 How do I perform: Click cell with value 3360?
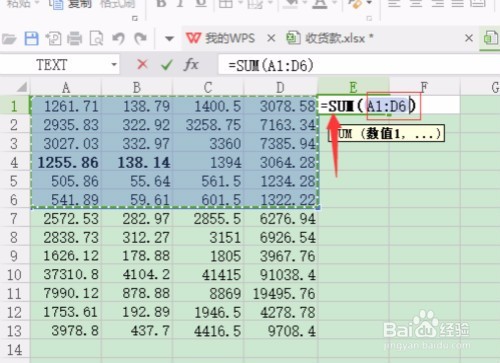pyautogui.click(x=208, y=144)
